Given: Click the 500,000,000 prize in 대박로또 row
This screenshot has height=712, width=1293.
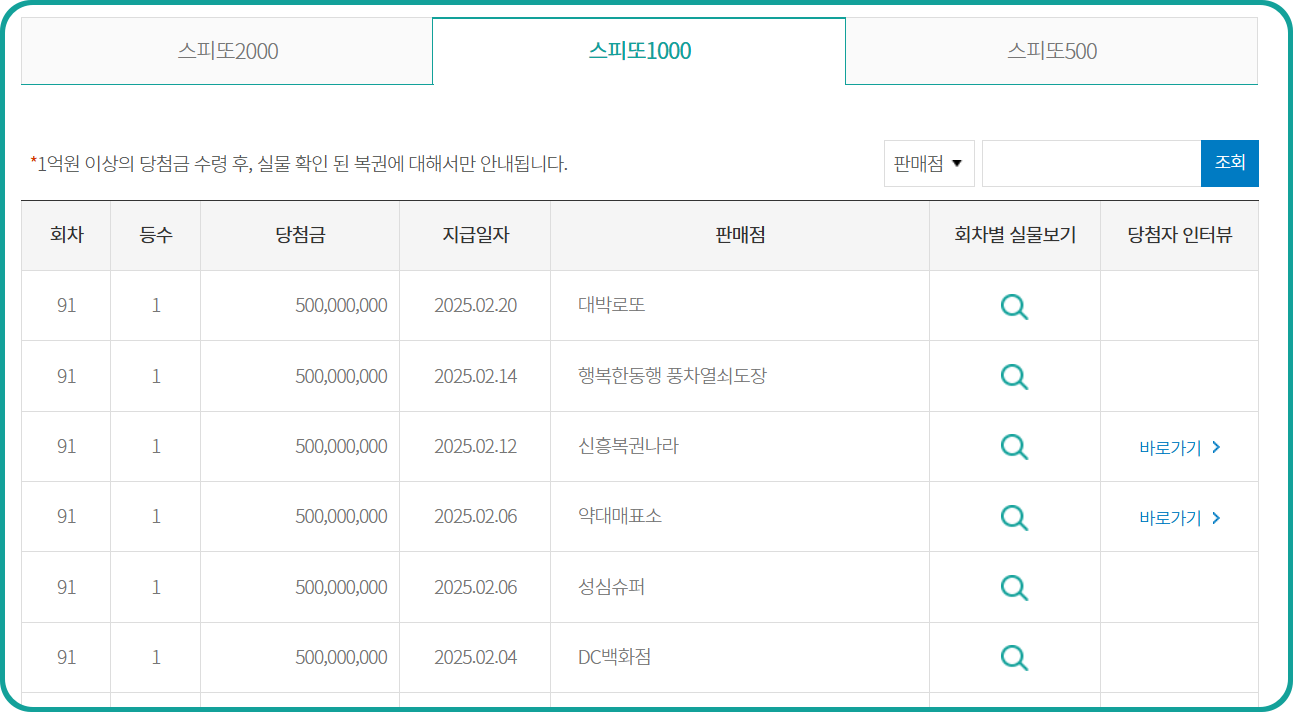Looking at the screenshot, I should (341, 306).
